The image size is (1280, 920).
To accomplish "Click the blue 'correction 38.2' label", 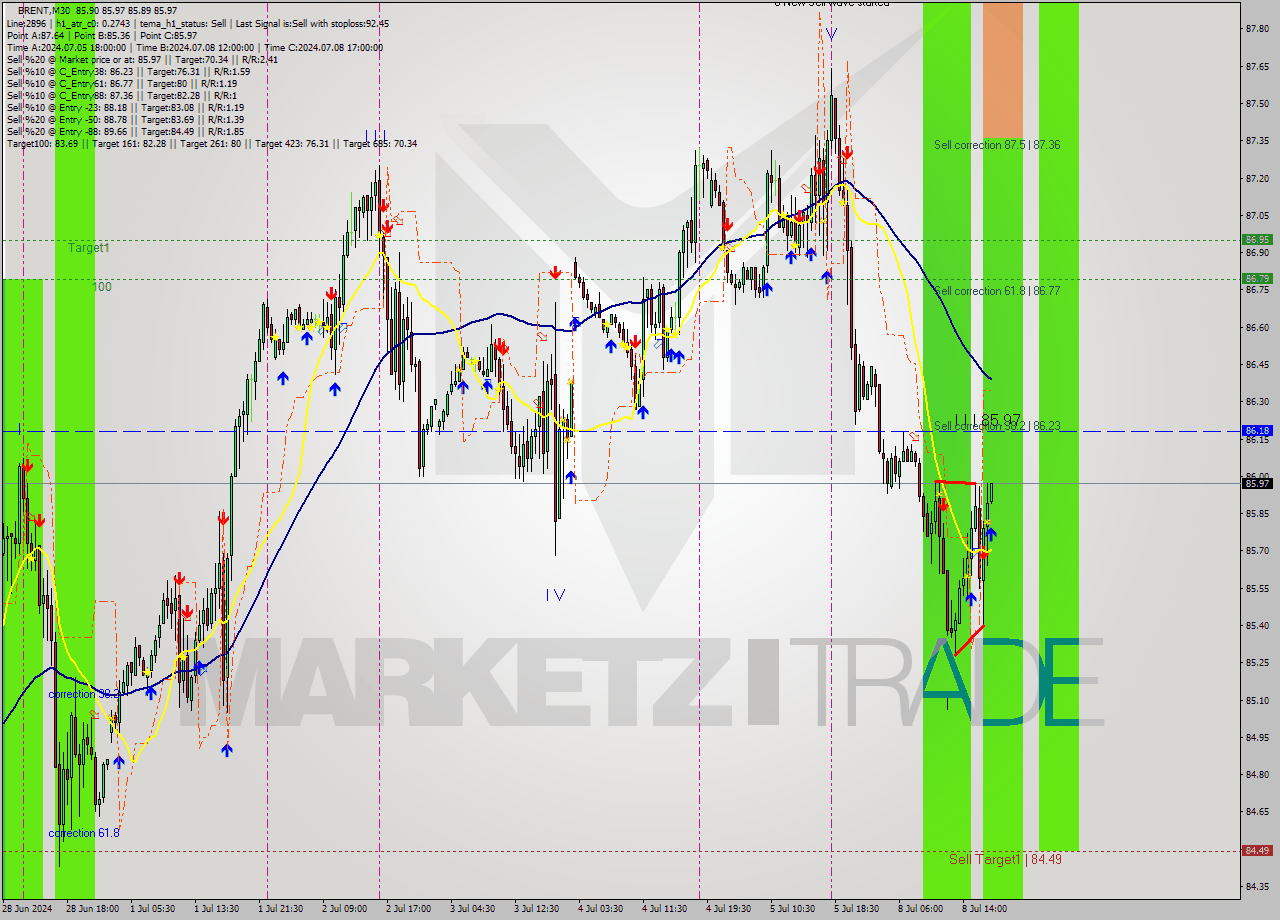I will point(84,693).
